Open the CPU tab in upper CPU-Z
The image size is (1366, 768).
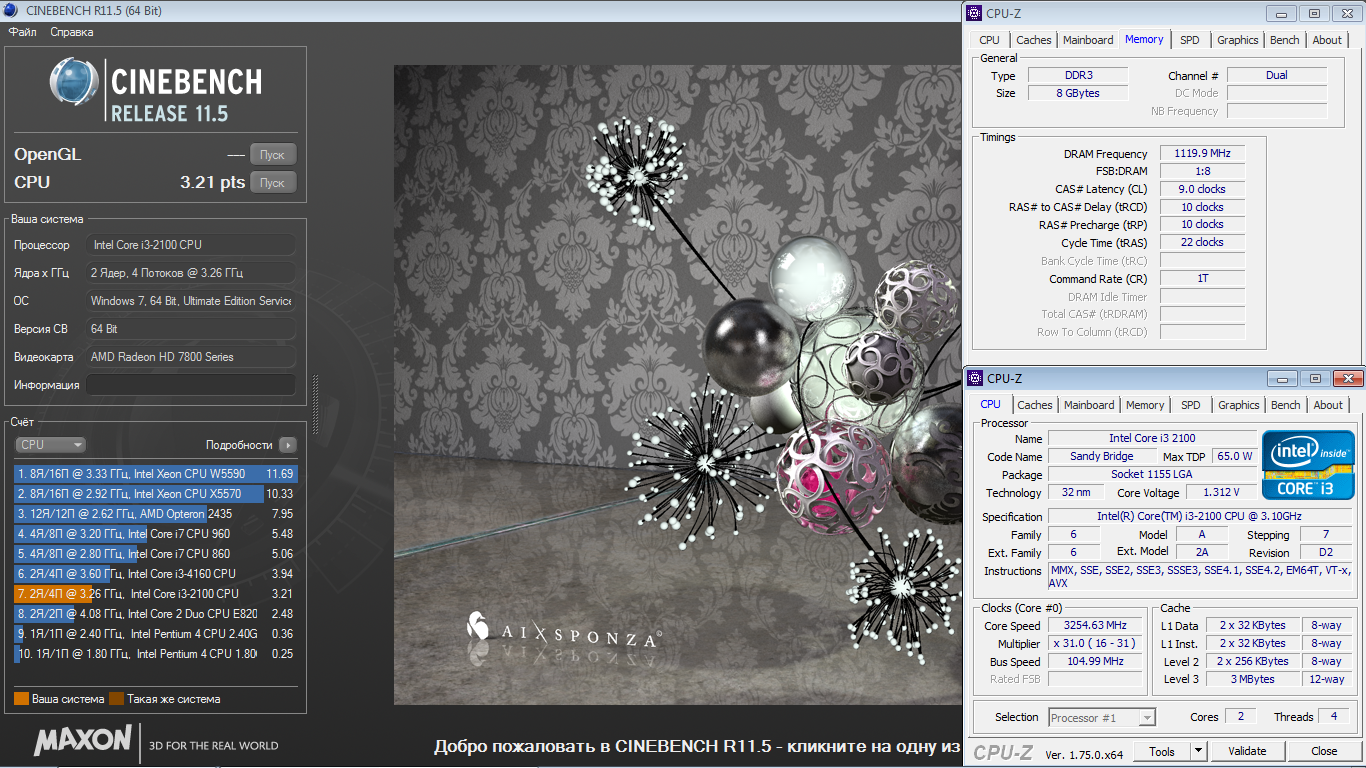[x=989, y=40]
